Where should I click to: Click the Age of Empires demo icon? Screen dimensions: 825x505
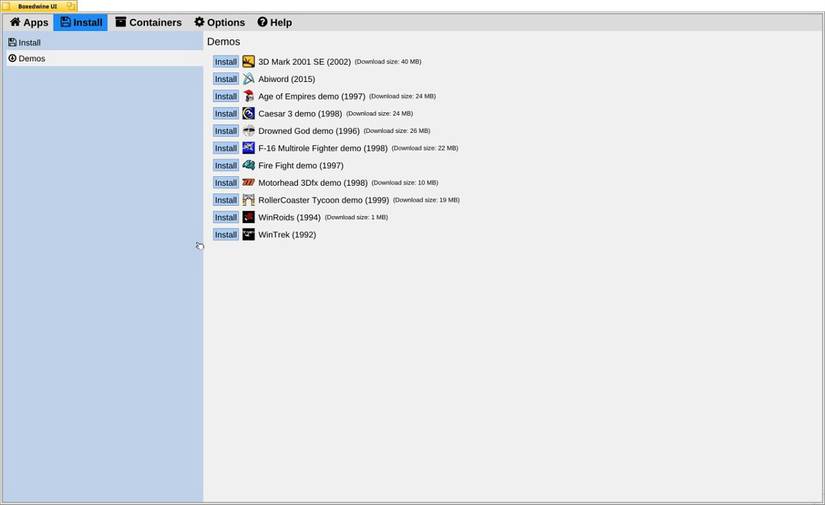248,96
